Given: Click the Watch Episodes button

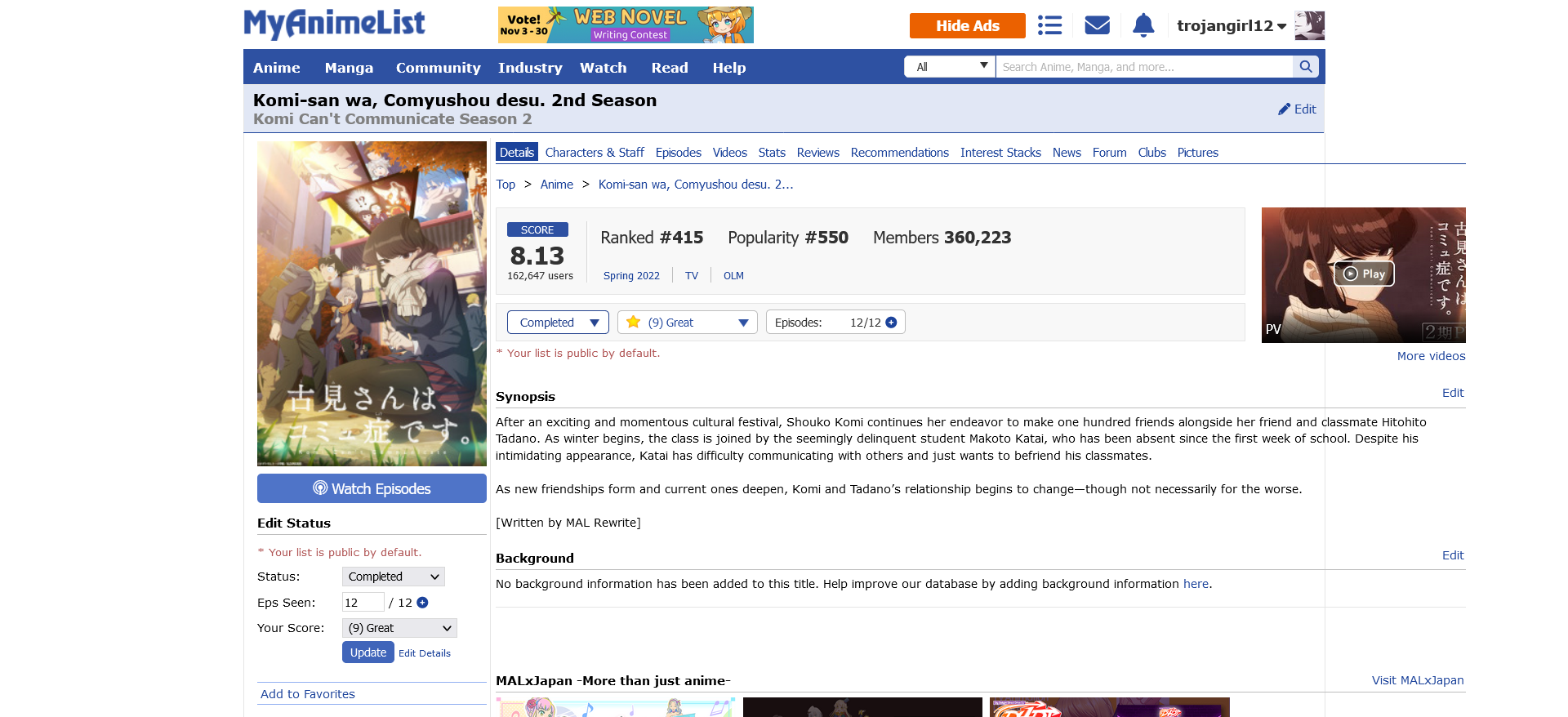Looking at the screenshot, I should pyautogui.click(x=372, y=488).
